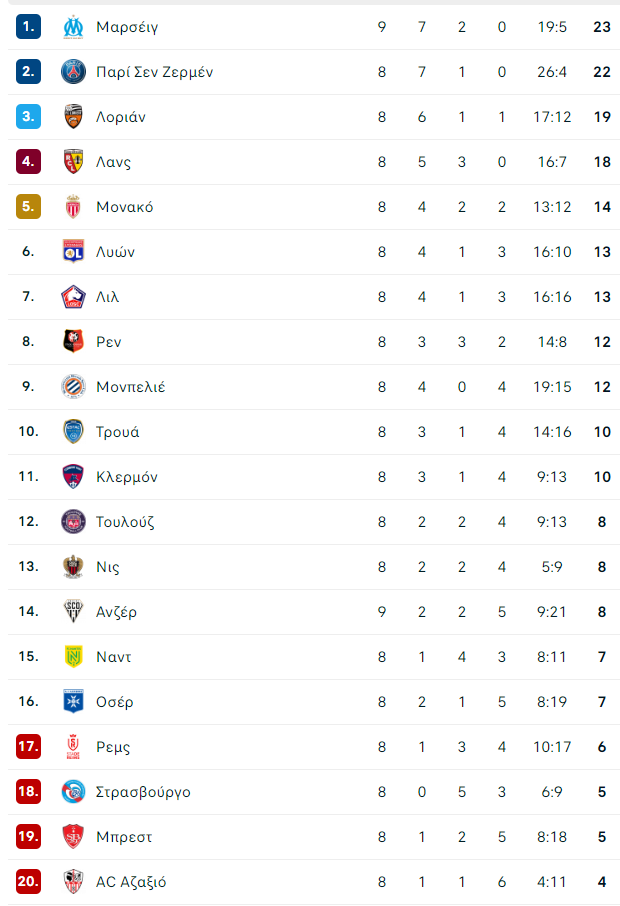Screen dimensions: 620x906
Task: Click the Strasbourg club crest
Action: pos(73,791)
